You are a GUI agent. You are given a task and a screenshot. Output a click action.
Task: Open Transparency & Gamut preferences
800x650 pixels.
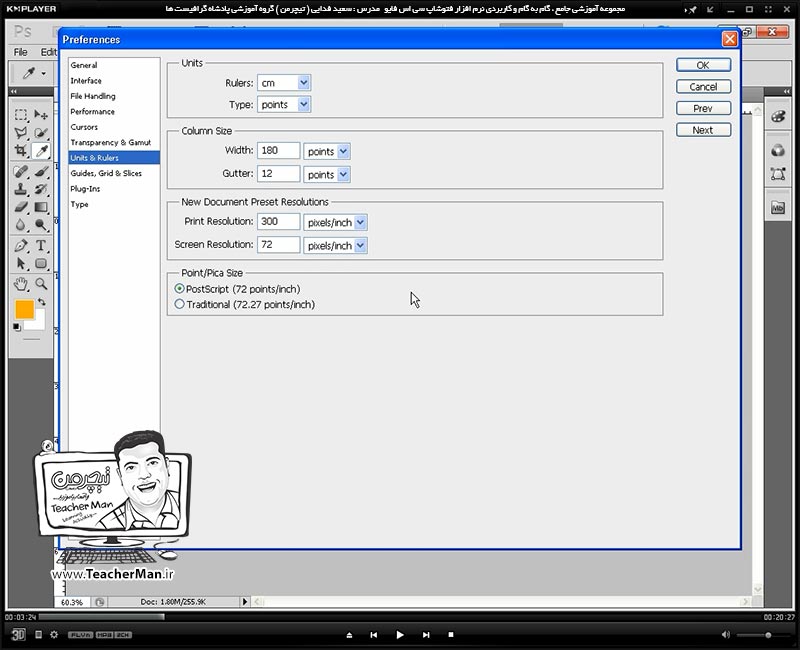point(114,142)
